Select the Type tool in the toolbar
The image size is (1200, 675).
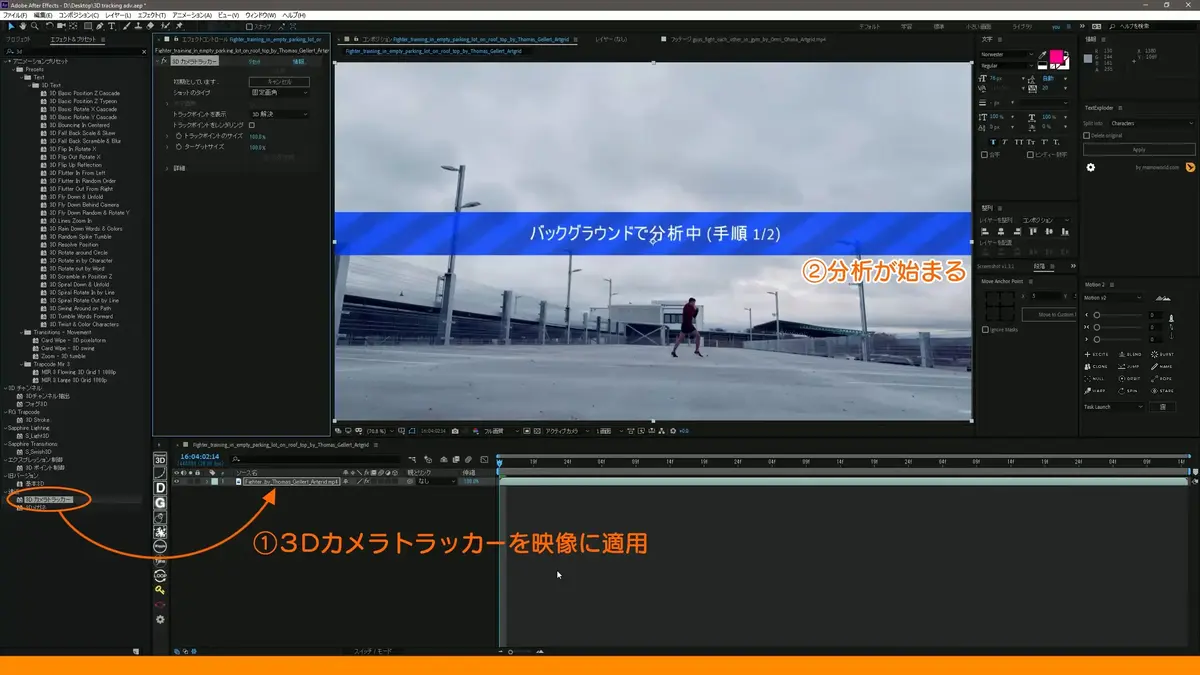pos(112,27)
